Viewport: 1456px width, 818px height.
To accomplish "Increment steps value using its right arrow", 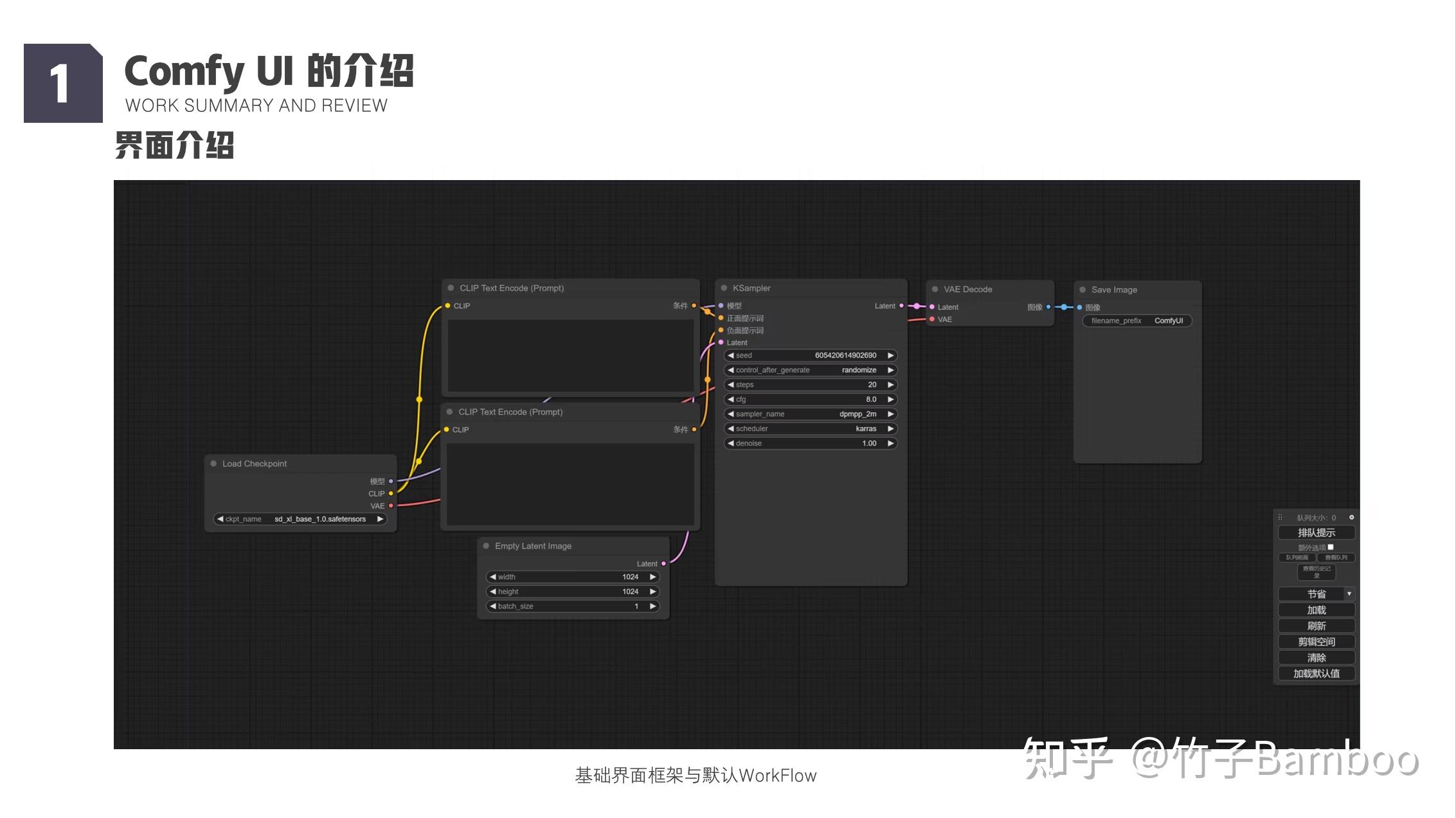I will 891,385.
